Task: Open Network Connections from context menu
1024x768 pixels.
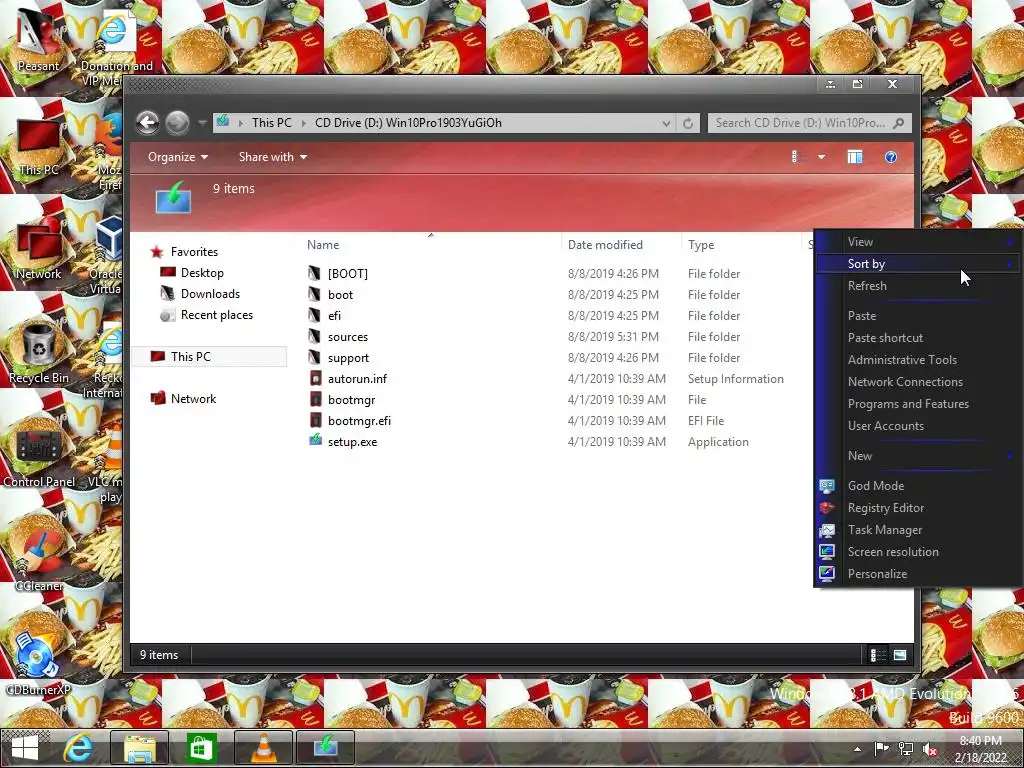Action: point(918,382)
